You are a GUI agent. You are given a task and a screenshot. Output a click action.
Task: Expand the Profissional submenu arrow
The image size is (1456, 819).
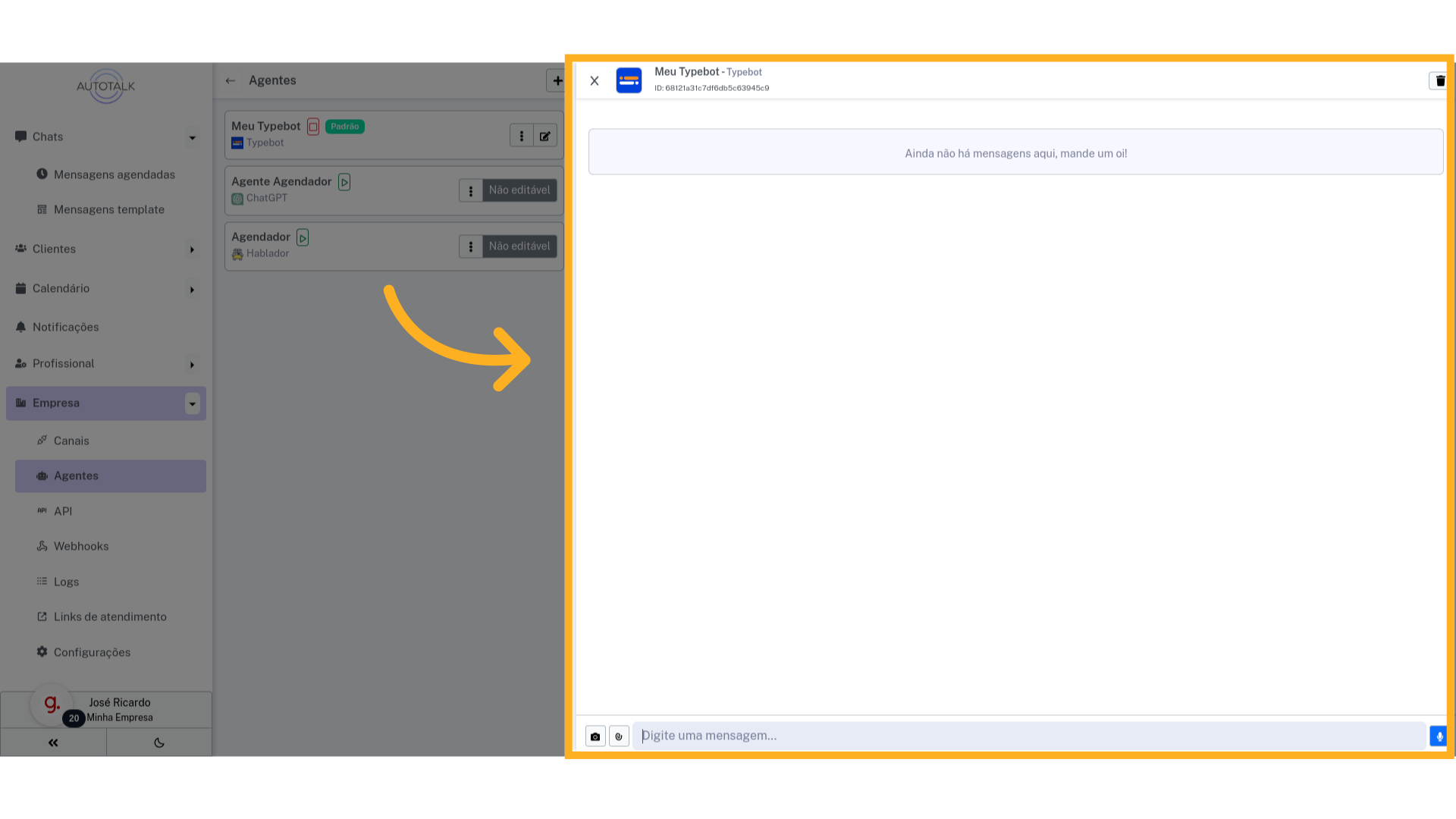tap(193, 365)
